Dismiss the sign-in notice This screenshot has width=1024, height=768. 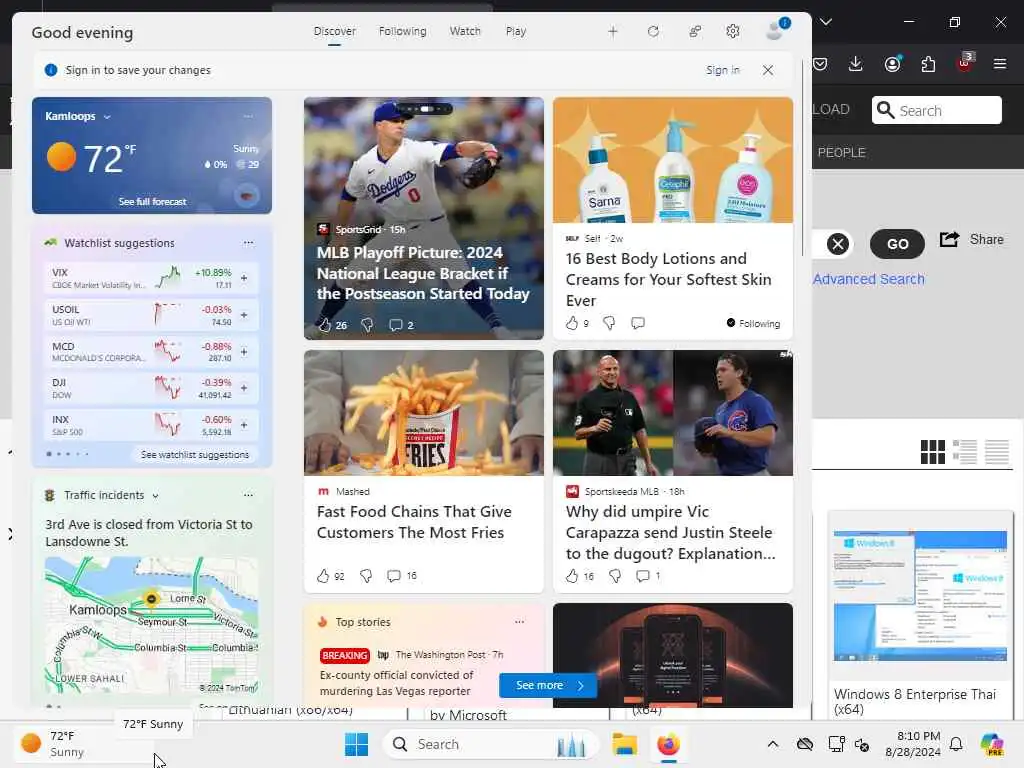pyautogui.click(x=768, y=70)
